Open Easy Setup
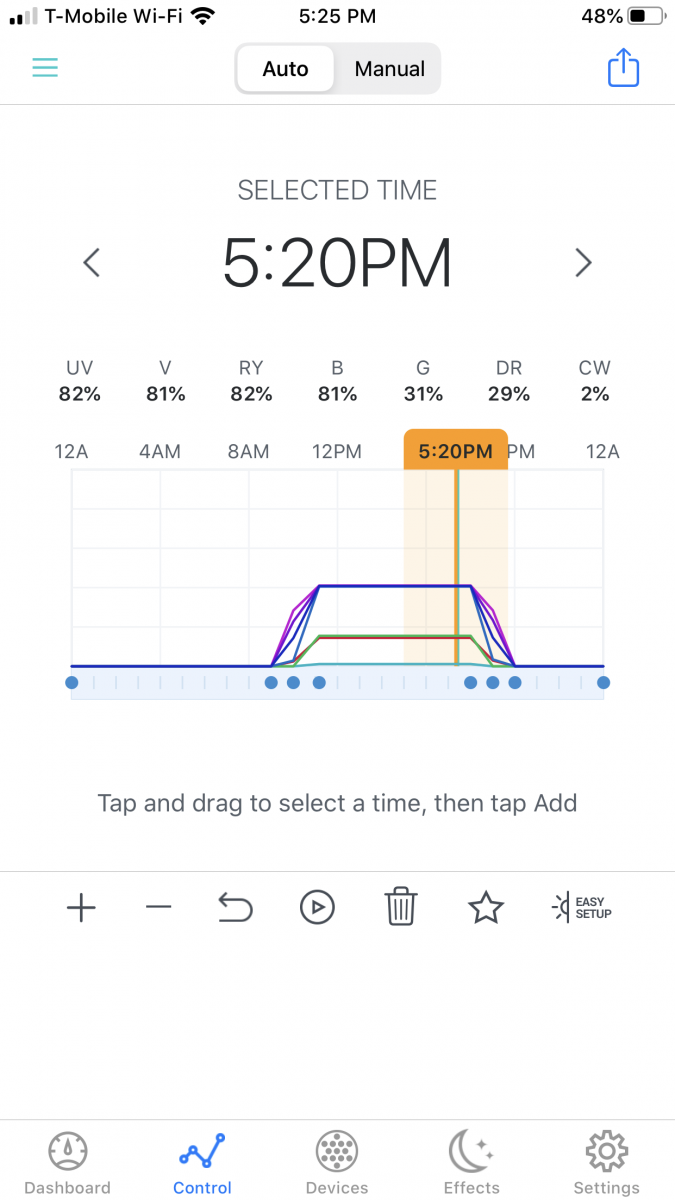This screenshot has height=1200, width=675. pyautogui.click(x=582, y=907)
